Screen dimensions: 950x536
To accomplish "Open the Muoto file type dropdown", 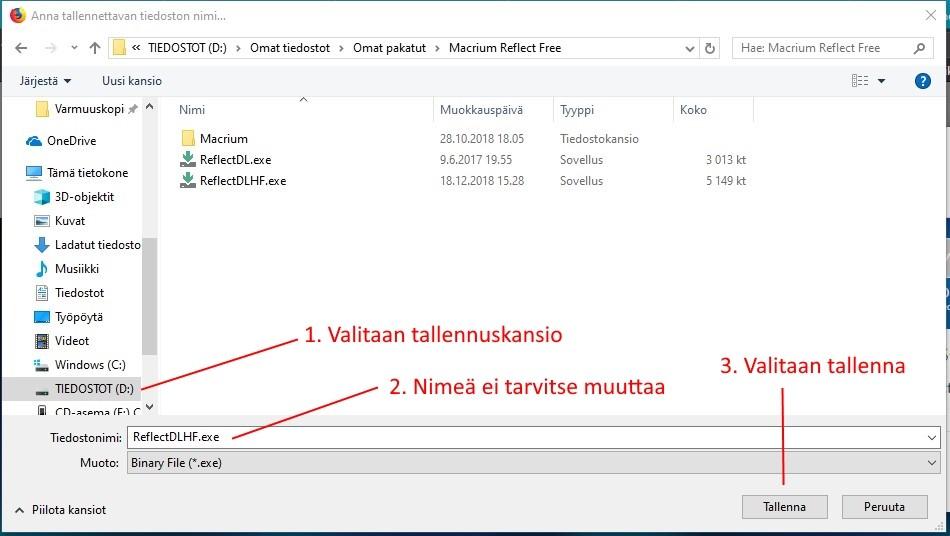I will click(533, 463).
